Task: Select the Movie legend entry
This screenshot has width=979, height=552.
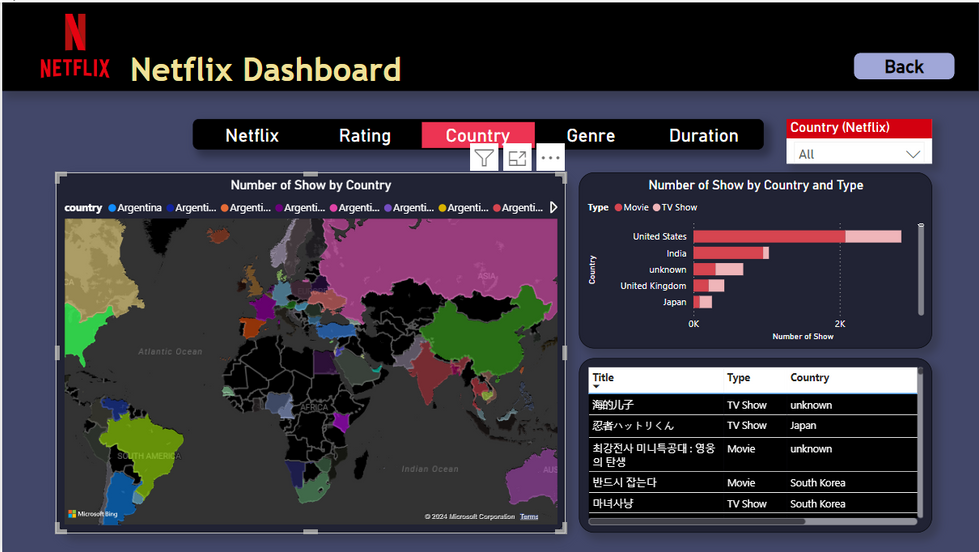Action: tap(631, 207)
